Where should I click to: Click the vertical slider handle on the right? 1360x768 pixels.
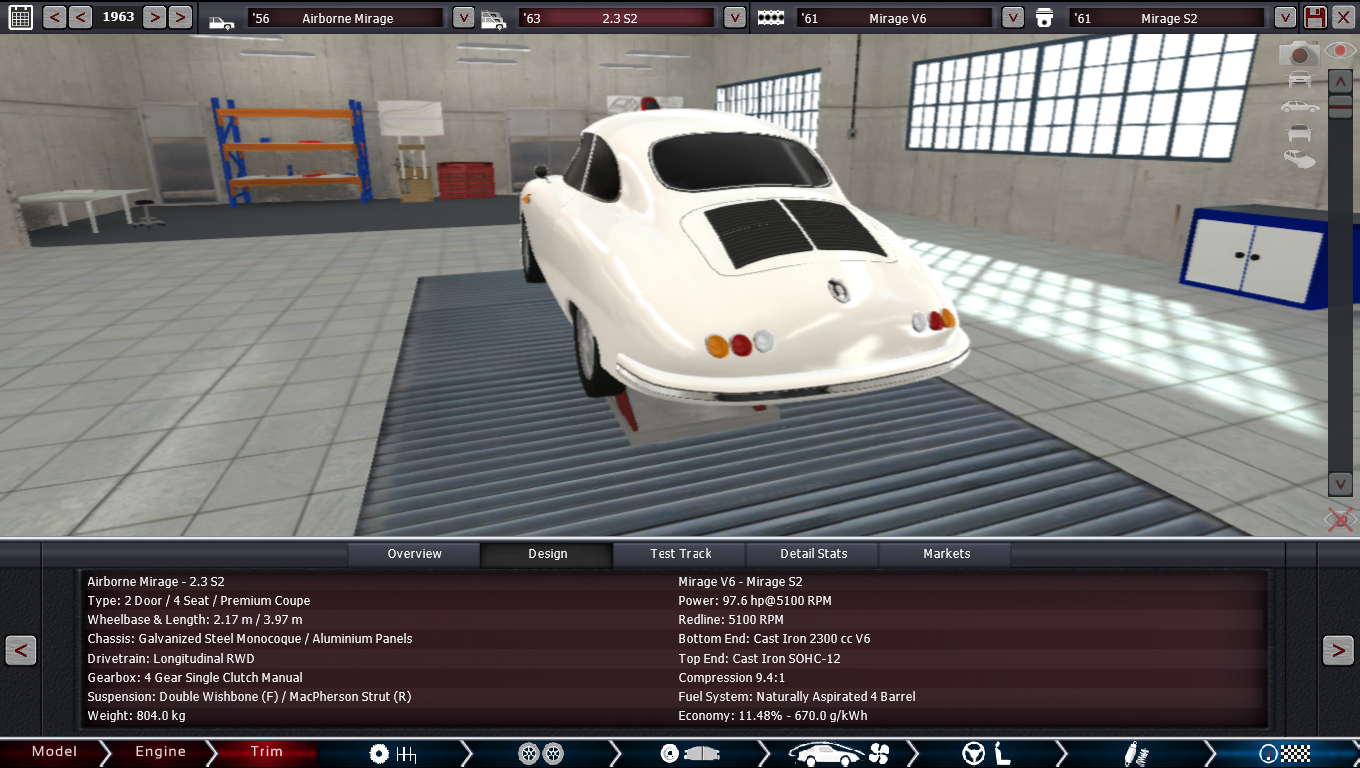pos(1340,106)
